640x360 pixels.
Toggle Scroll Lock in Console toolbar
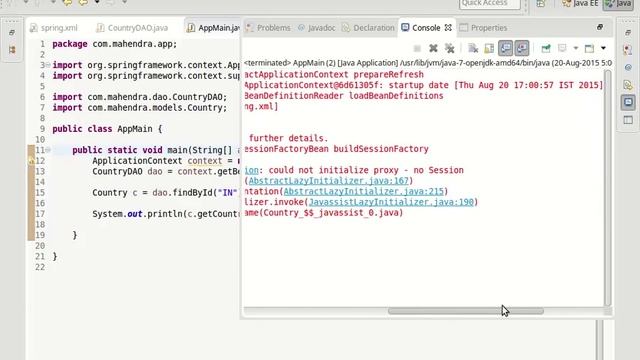tap(489, 49)
